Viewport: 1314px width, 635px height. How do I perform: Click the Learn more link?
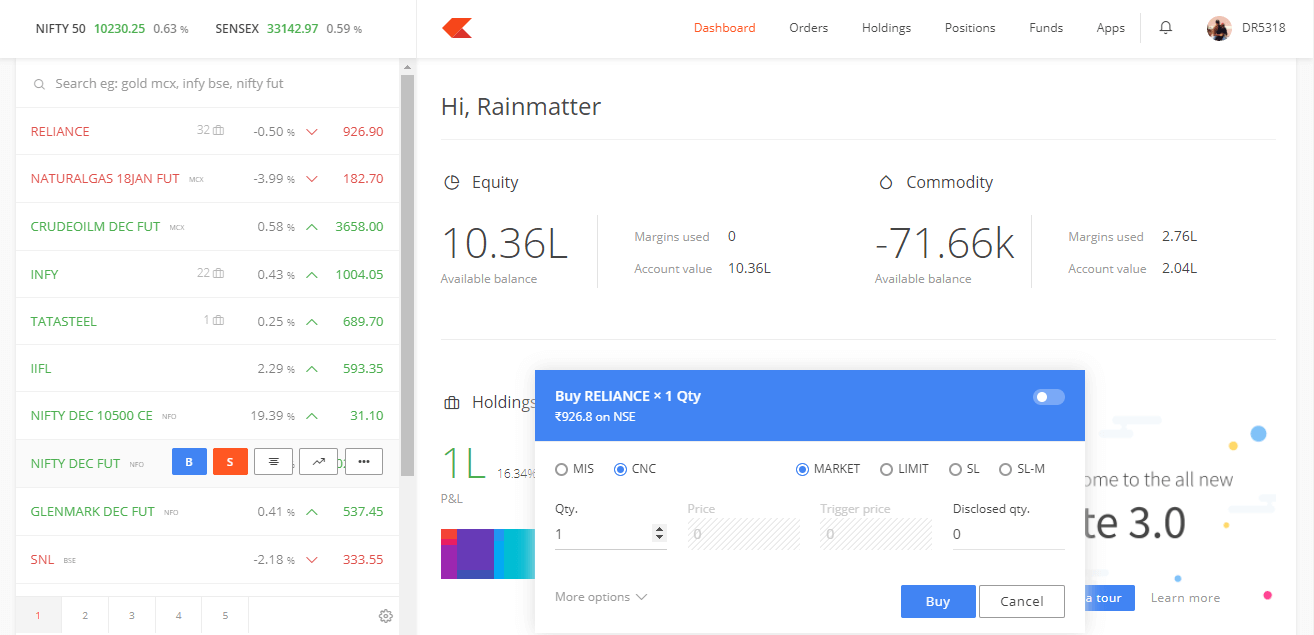pos(1185,598)
